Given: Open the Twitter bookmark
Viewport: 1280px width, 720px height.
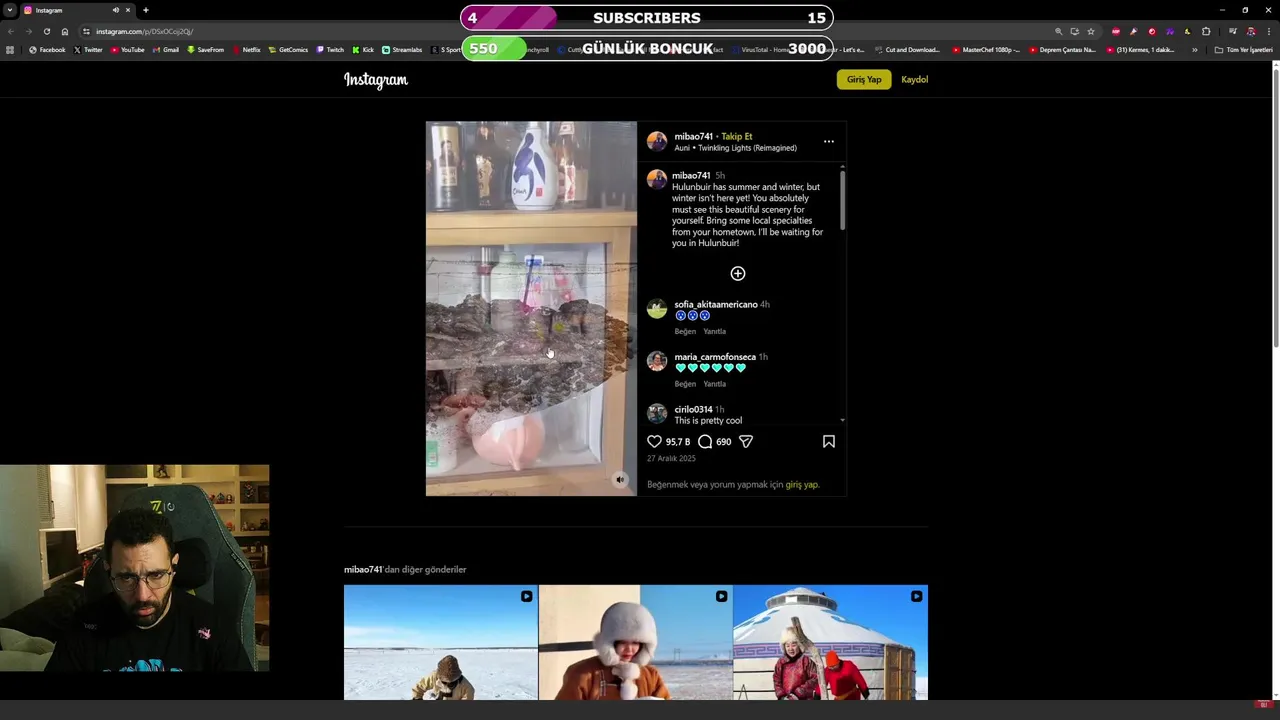Looking at the screenshot, I should (x=88, y=49).
